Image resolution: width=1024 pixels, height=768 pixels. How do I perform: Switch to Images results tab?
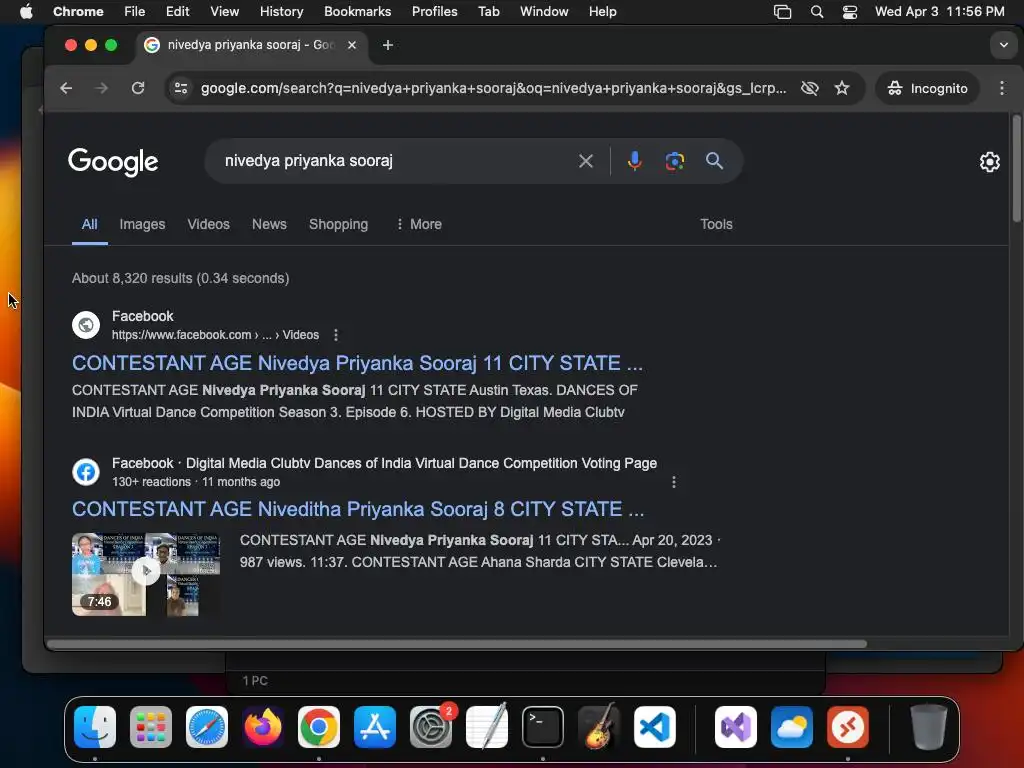tap(142, 225)
